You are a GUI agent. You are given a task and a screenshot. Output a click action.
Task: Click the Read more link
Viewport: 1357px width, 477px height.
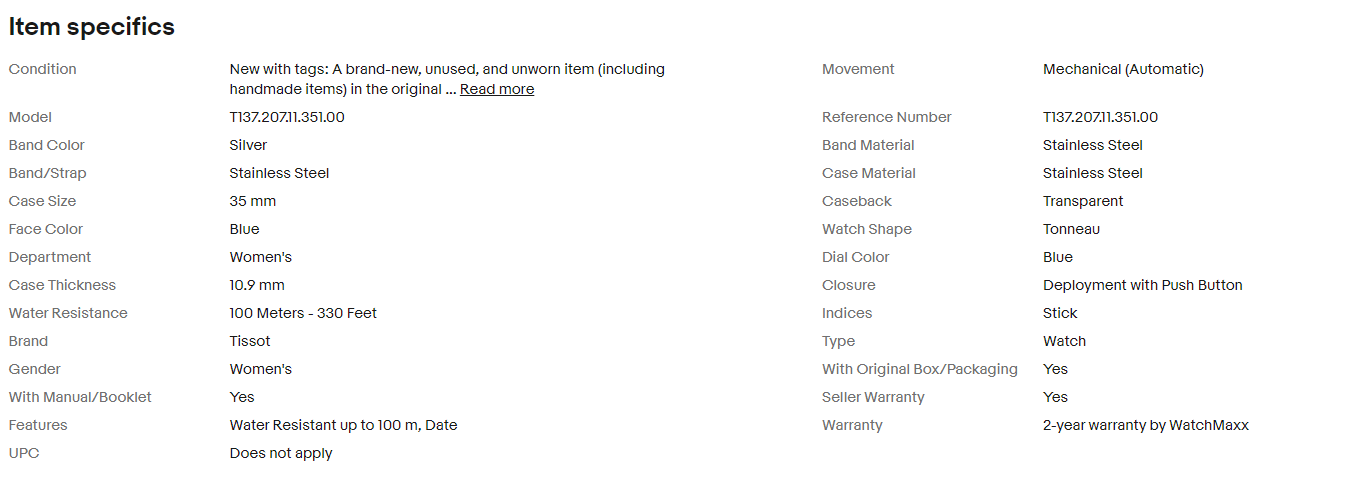[x=496, y=90]
